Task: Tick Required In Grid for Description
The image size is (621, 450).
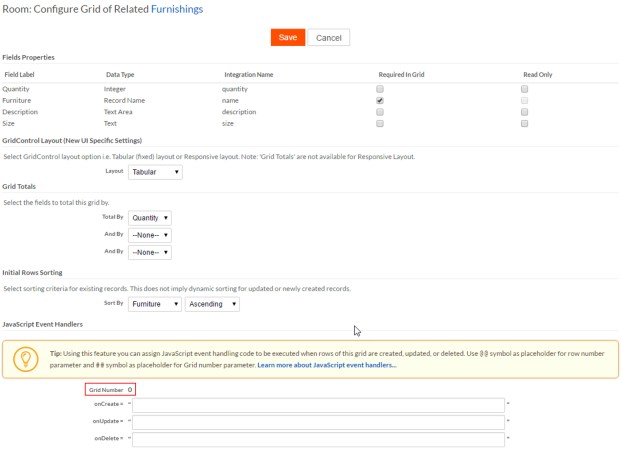Action: [x=379, y=113]
